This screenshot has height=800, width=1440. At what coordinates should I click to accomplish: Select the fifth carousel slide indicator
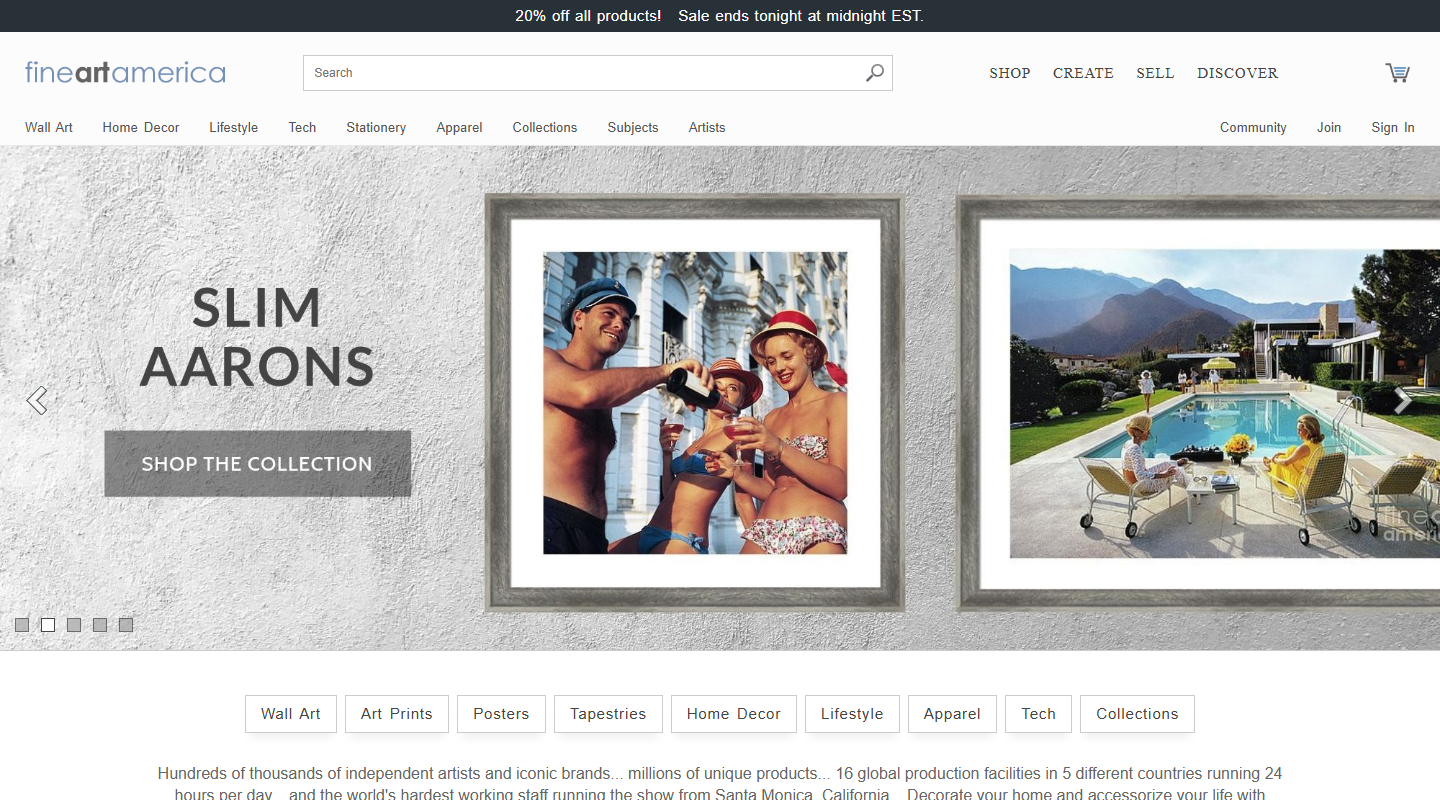pos(126,625)
